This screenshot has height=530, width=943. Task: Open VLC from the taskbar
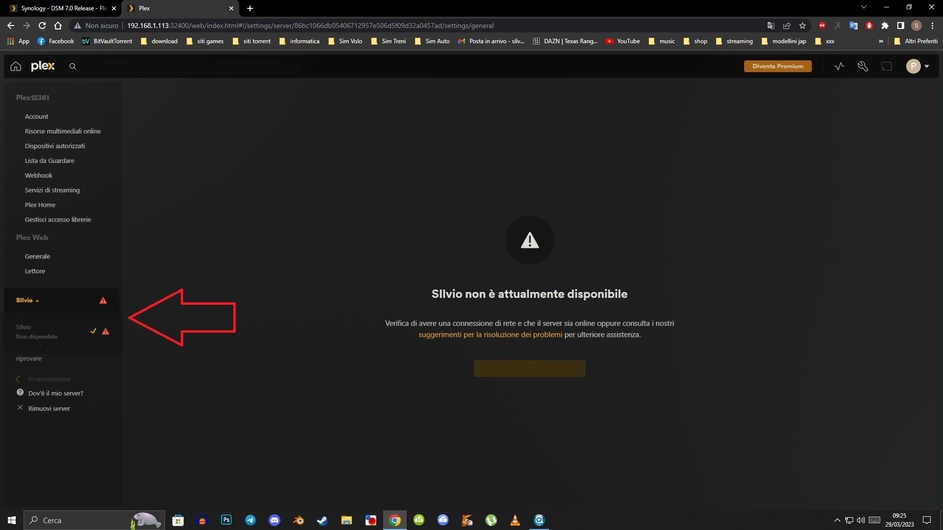tap(515, 520)
